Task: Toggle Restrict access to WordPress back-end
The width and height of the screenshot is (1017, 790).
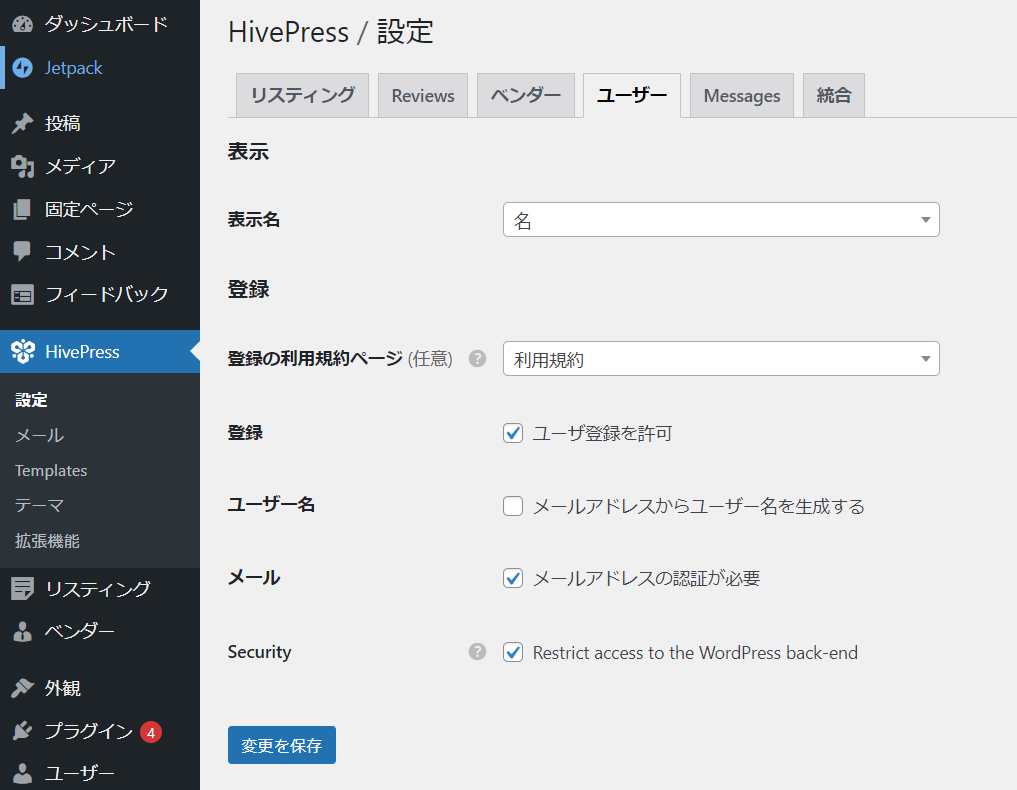Action: [x=513, y=652]
